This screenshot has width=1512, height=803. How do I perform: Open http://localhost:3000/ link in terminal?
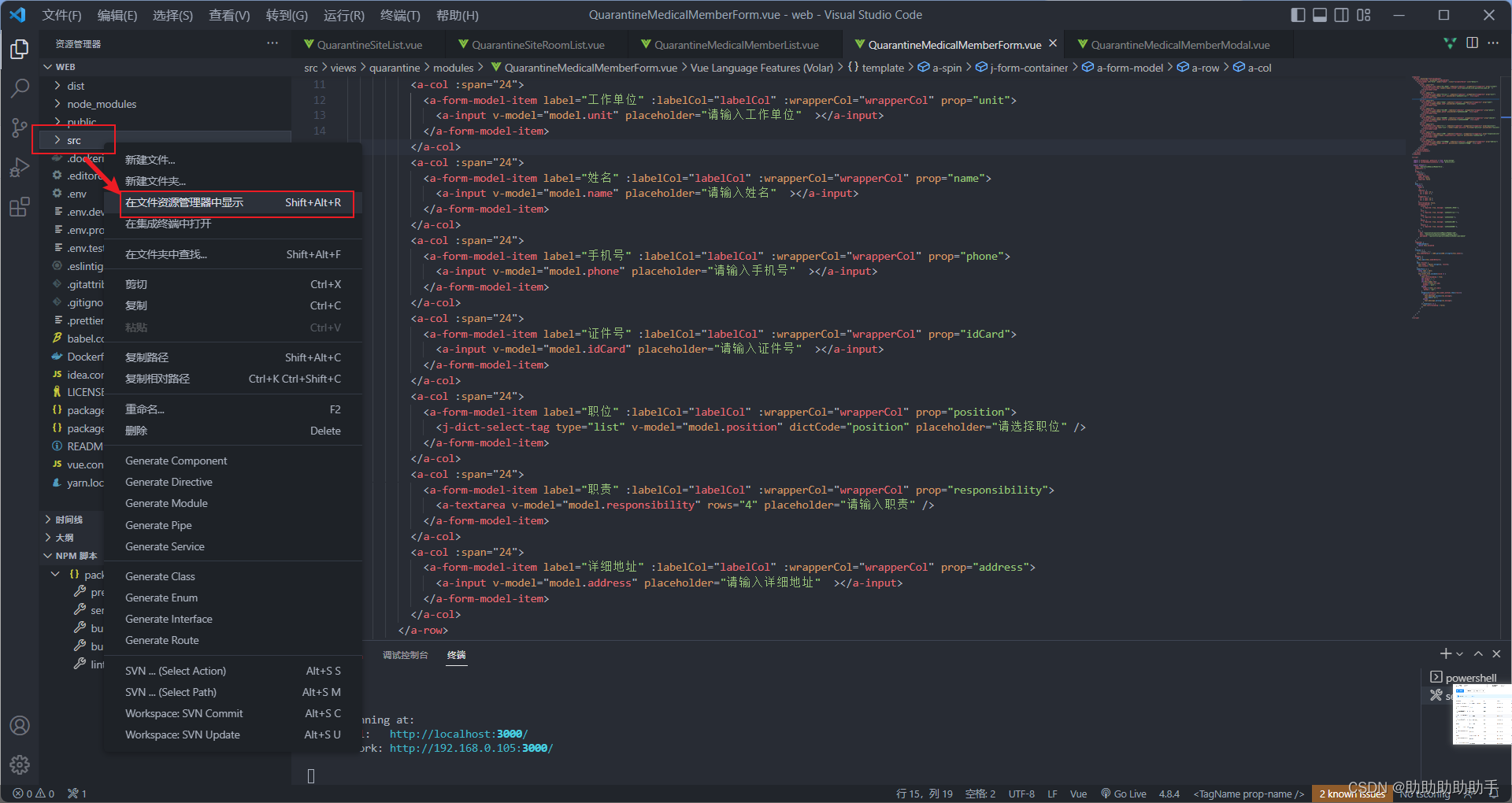pos(458,734)
